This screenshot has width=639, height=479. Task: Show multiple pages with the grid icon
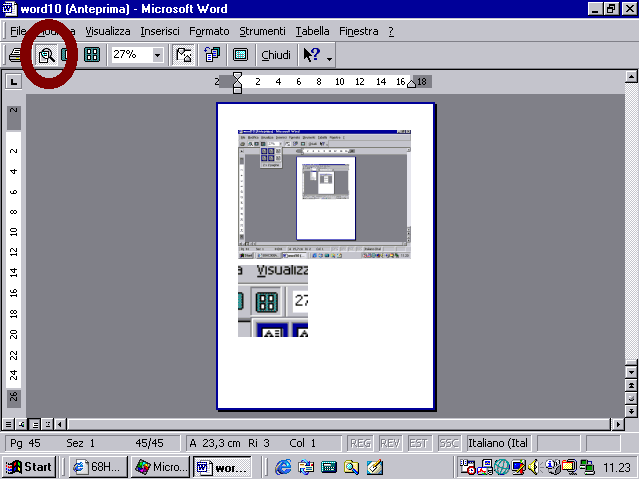(x=92, y=55)
